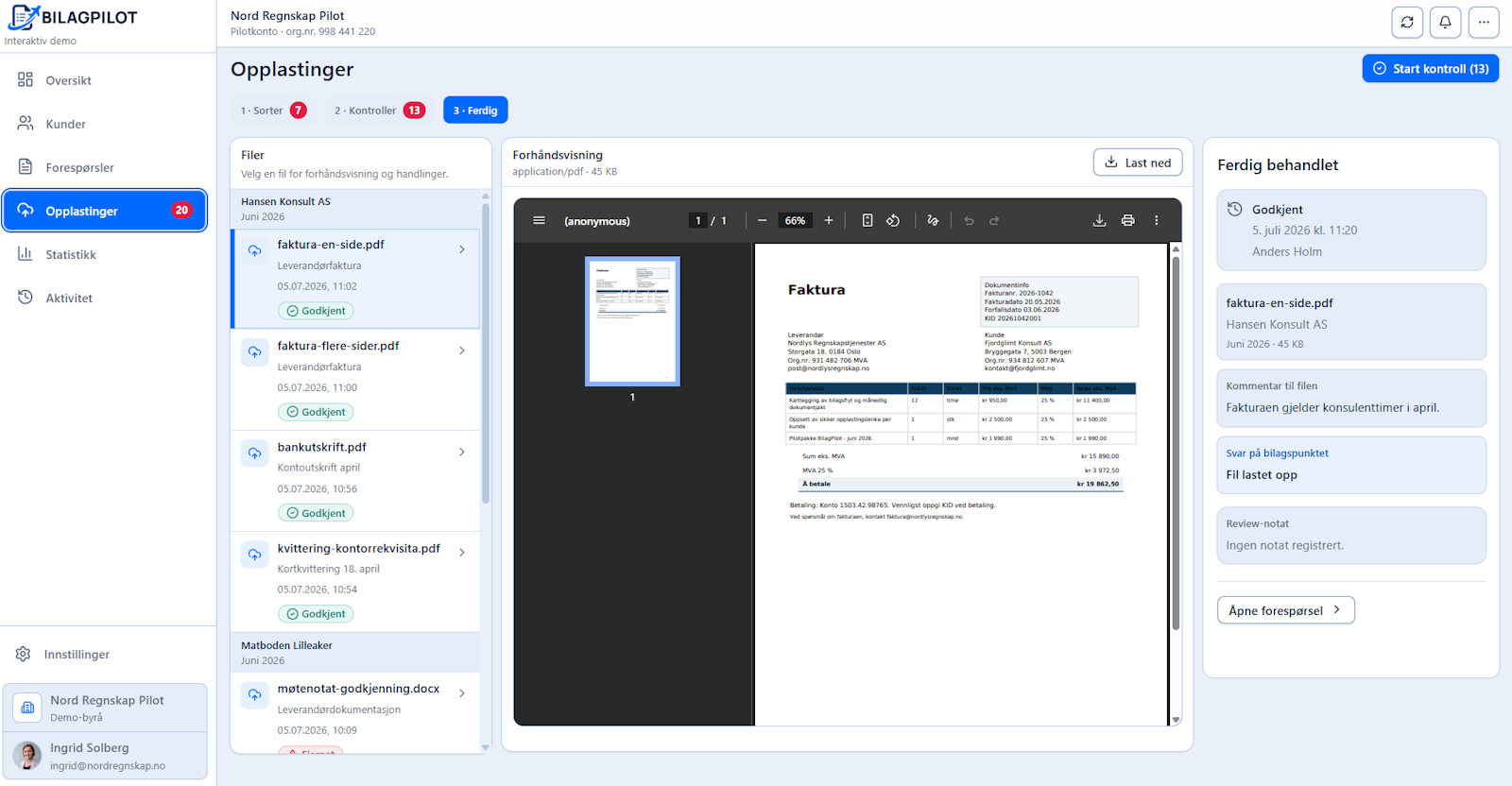Toggle the PDF viewer sidebar menu
The height and width of the screenshot is (786, 1512).
(x=539, y=221)
